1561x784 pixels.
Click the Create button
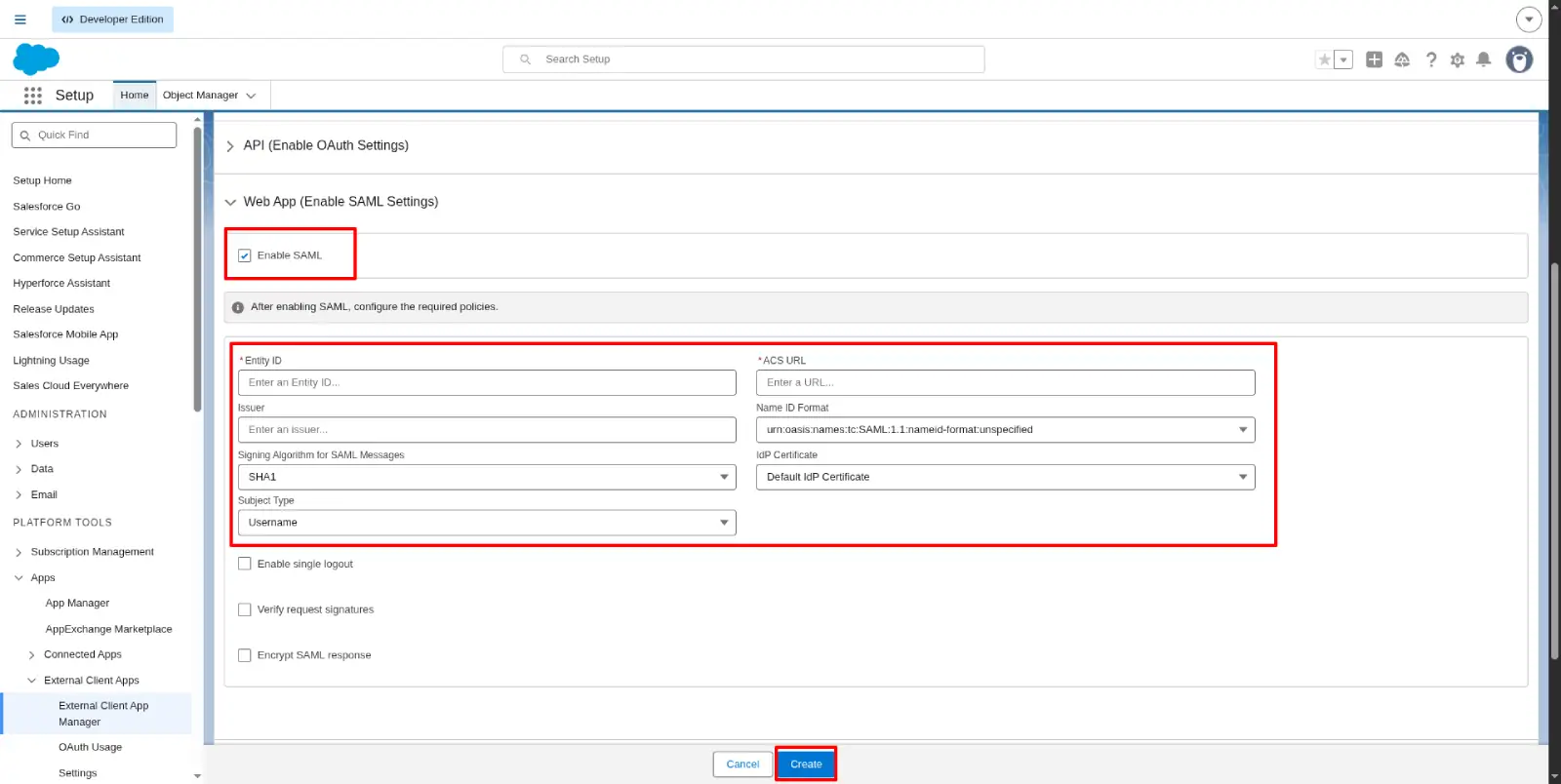pyautogui.click(x=806, y=764)
